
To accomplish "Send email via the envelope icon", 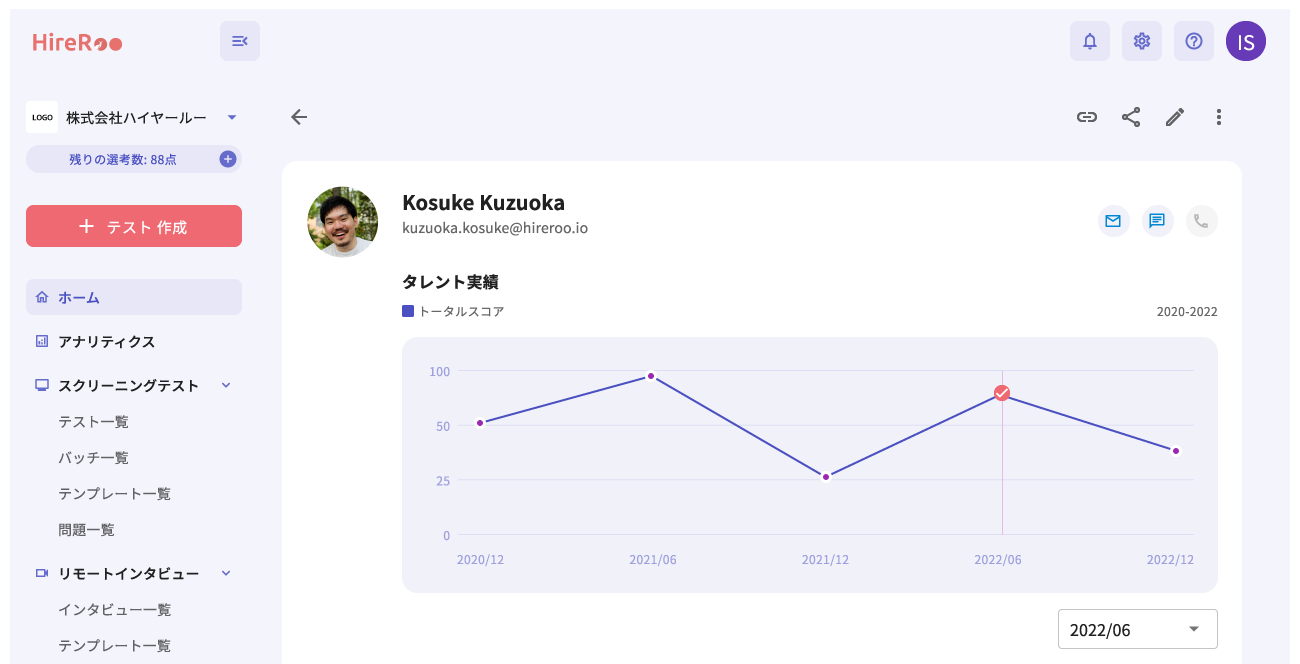I will (1114, 221).
